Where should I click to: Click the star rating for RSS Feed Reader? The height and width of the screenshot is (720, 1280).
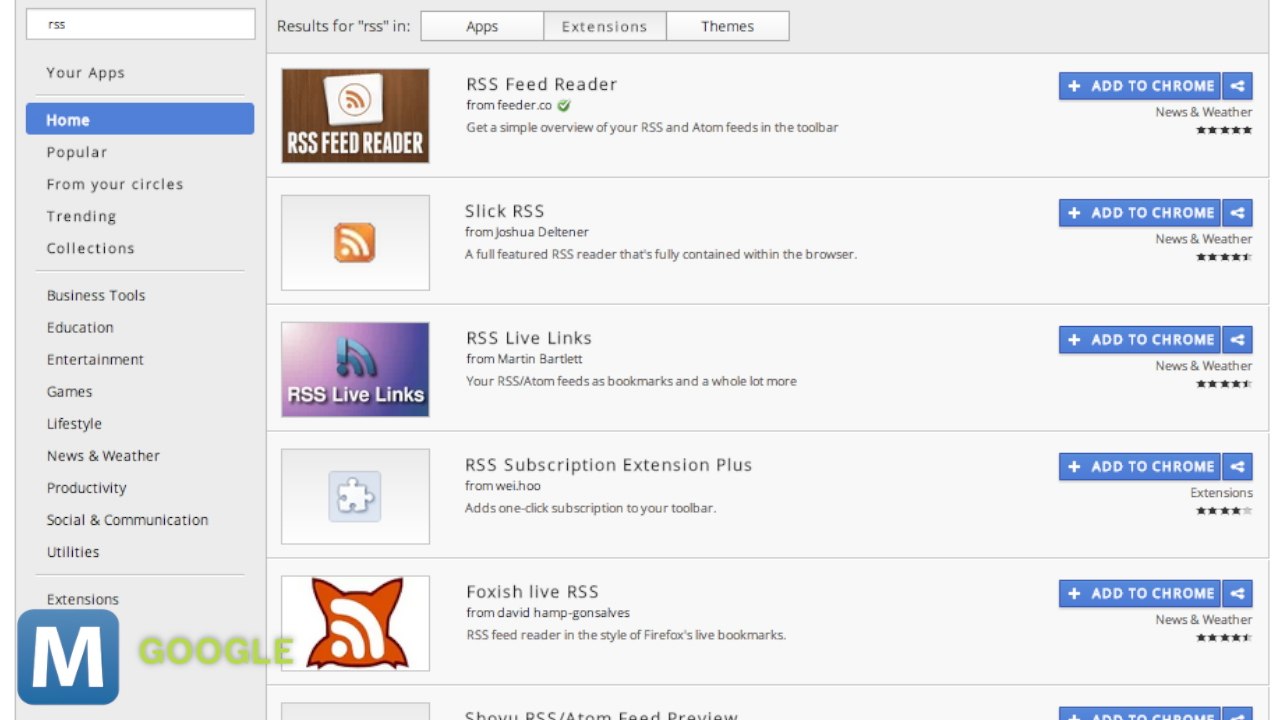[x=1224, y=130]
